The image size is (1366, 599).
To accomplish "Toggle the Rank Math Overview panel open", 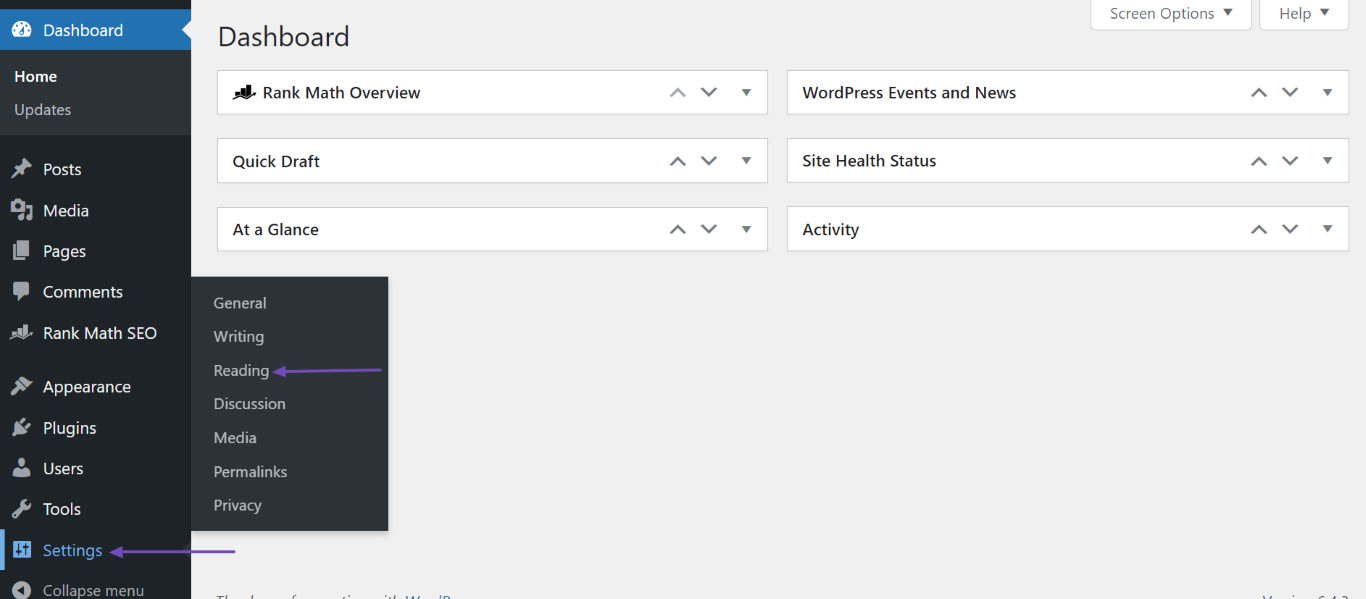I will (746, 92).
